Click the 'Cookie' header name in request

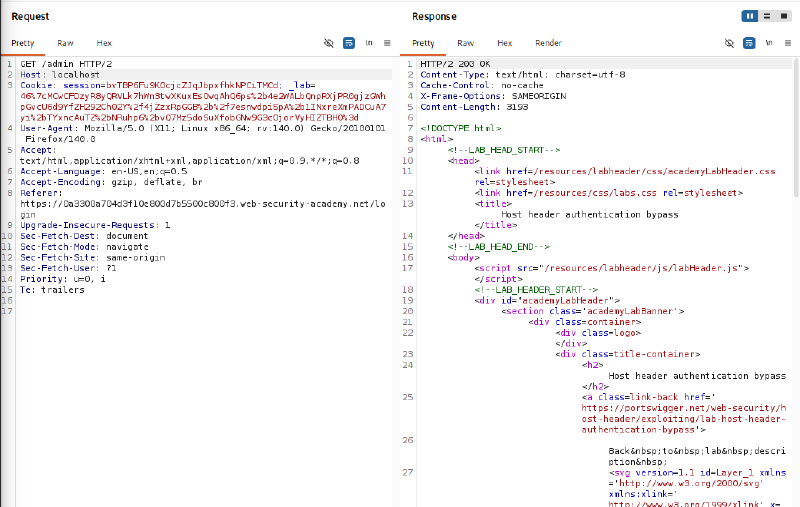(x=36, y=85)
